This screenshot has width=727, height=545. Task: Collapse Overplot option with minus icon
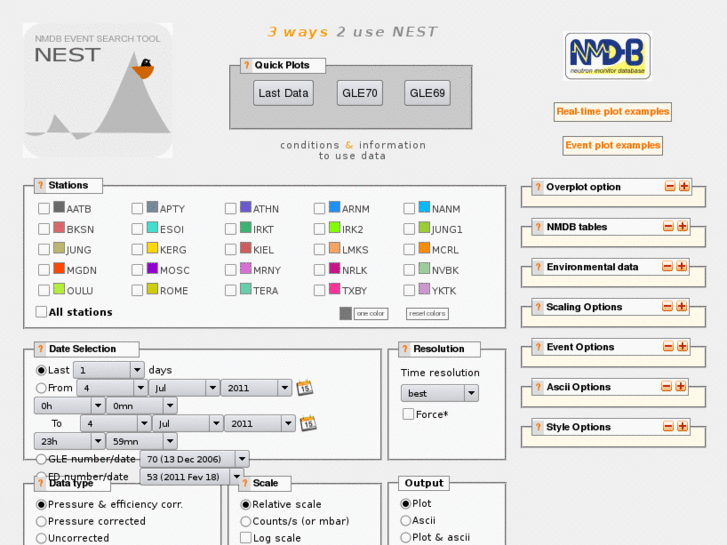tap(670, 186)
